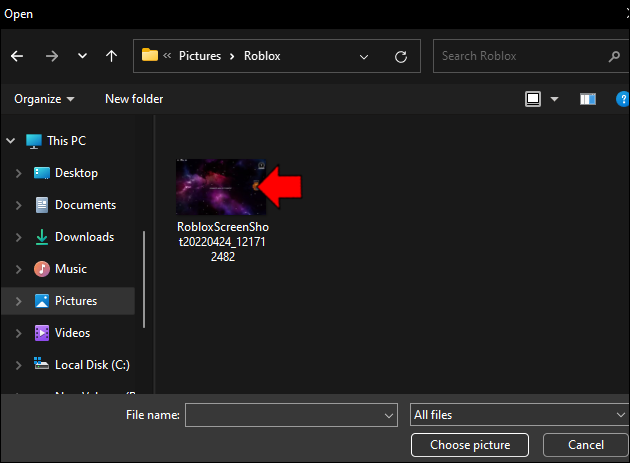Open Desktop in the sidebar
Screen dimensions: 630x463
(66, 173)
